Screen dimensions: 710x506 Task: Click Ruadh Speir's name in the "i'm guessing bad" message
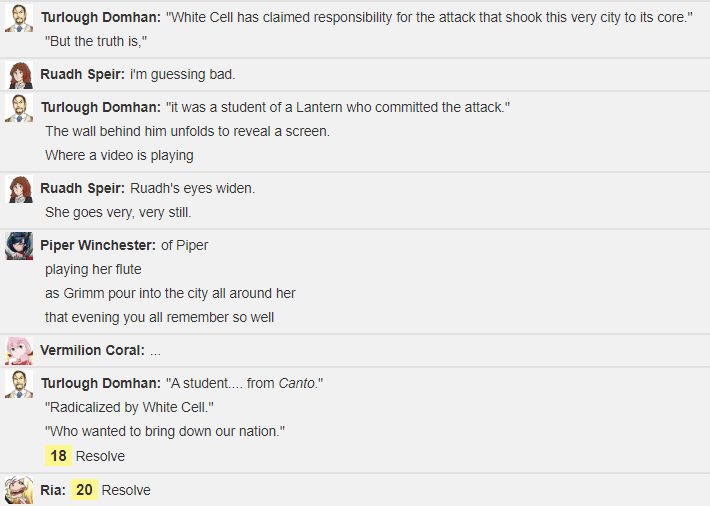82,74
